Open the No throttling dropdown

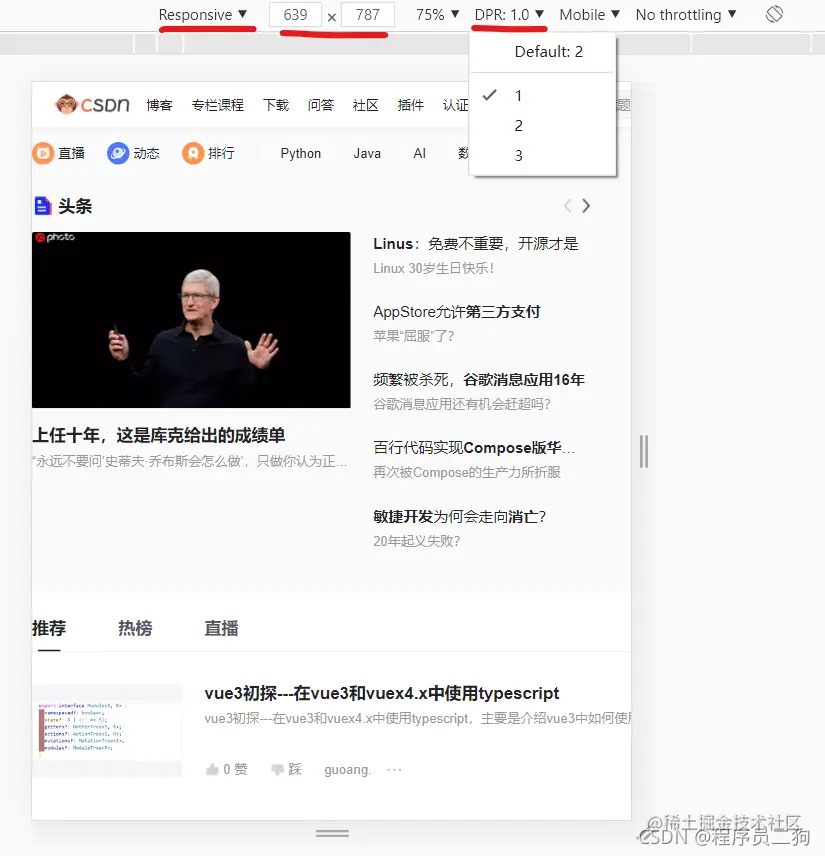[x=686, y=14]
